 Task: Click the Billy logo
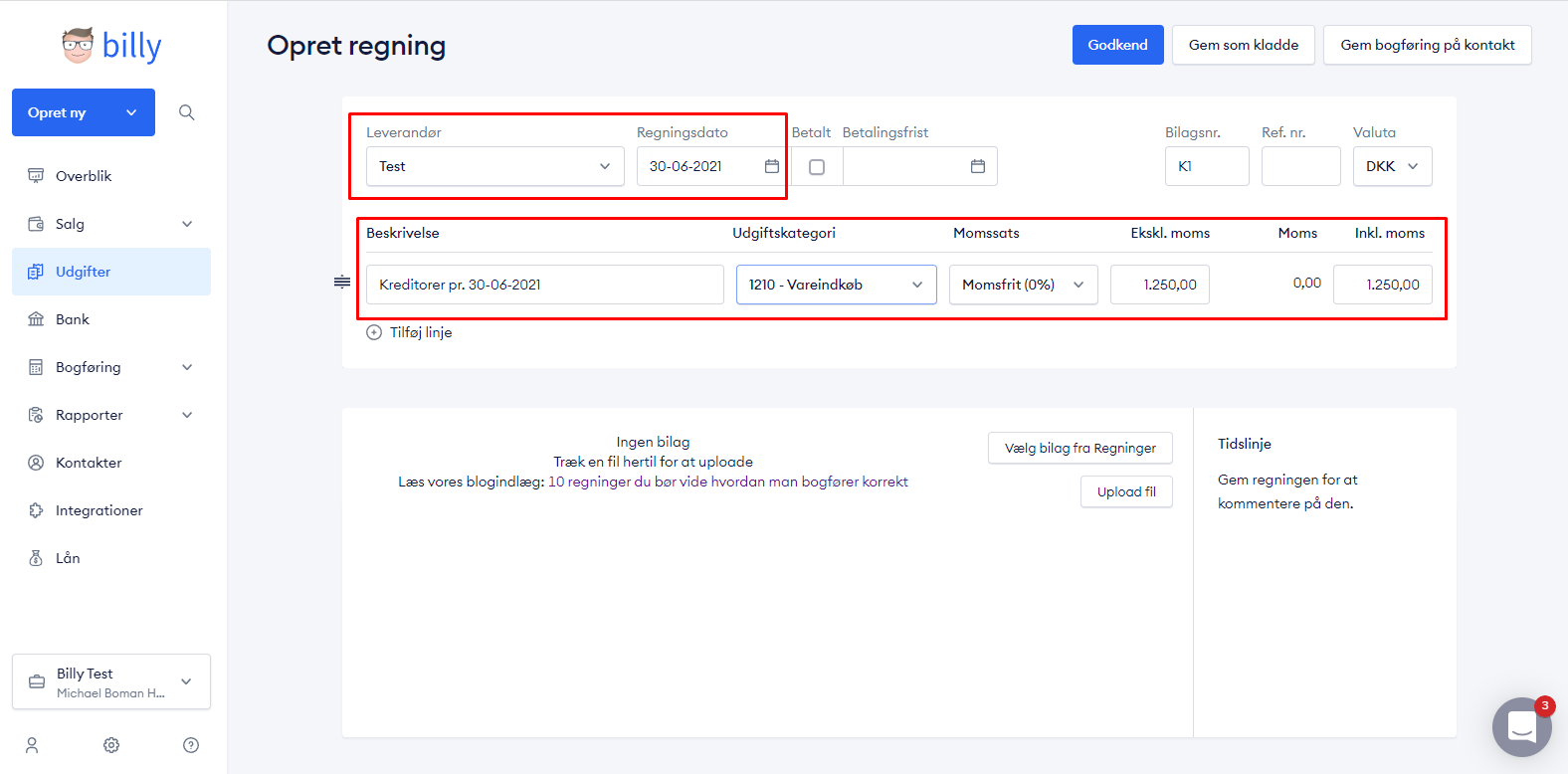pos(111,46)
